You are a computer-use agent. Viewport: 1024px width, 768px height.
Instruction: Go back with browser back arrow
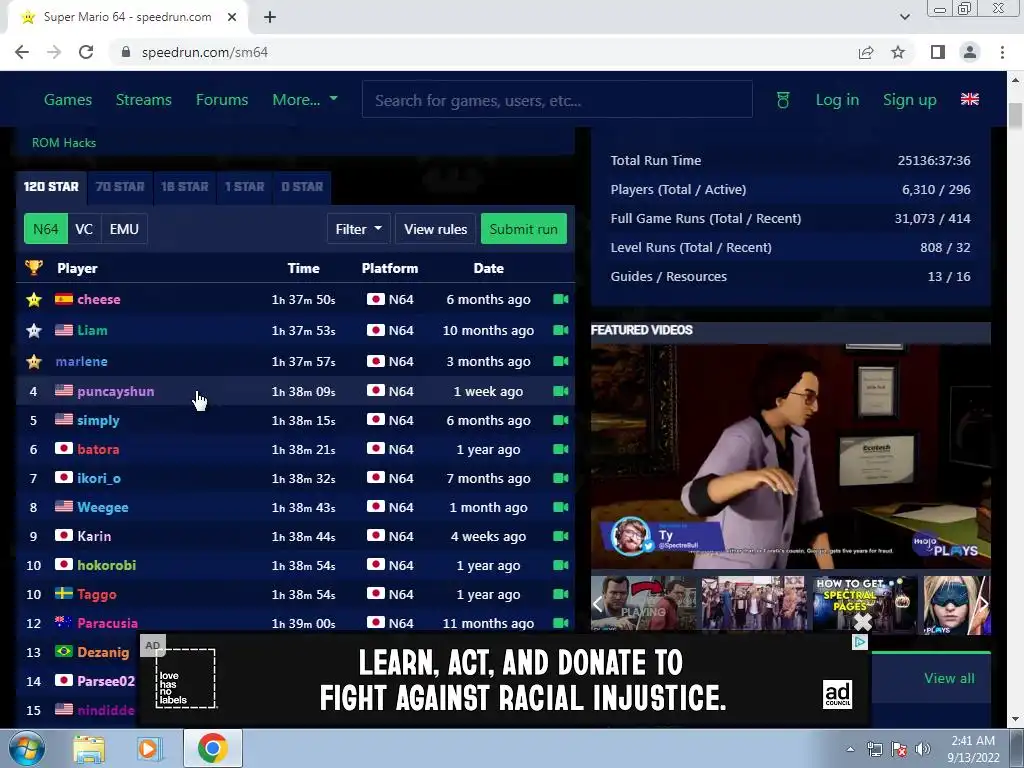pos(22,52)
